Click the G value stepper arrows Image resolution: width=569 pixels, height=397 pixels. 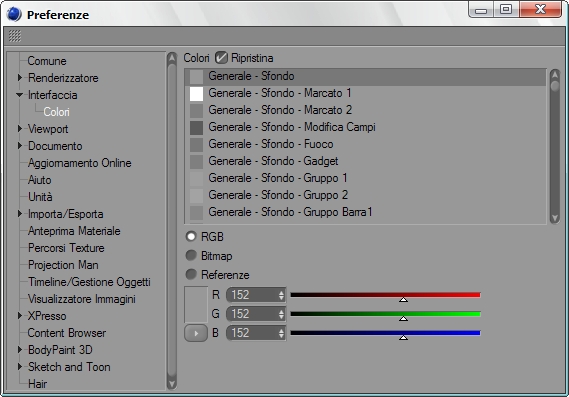tap(281, 314)
